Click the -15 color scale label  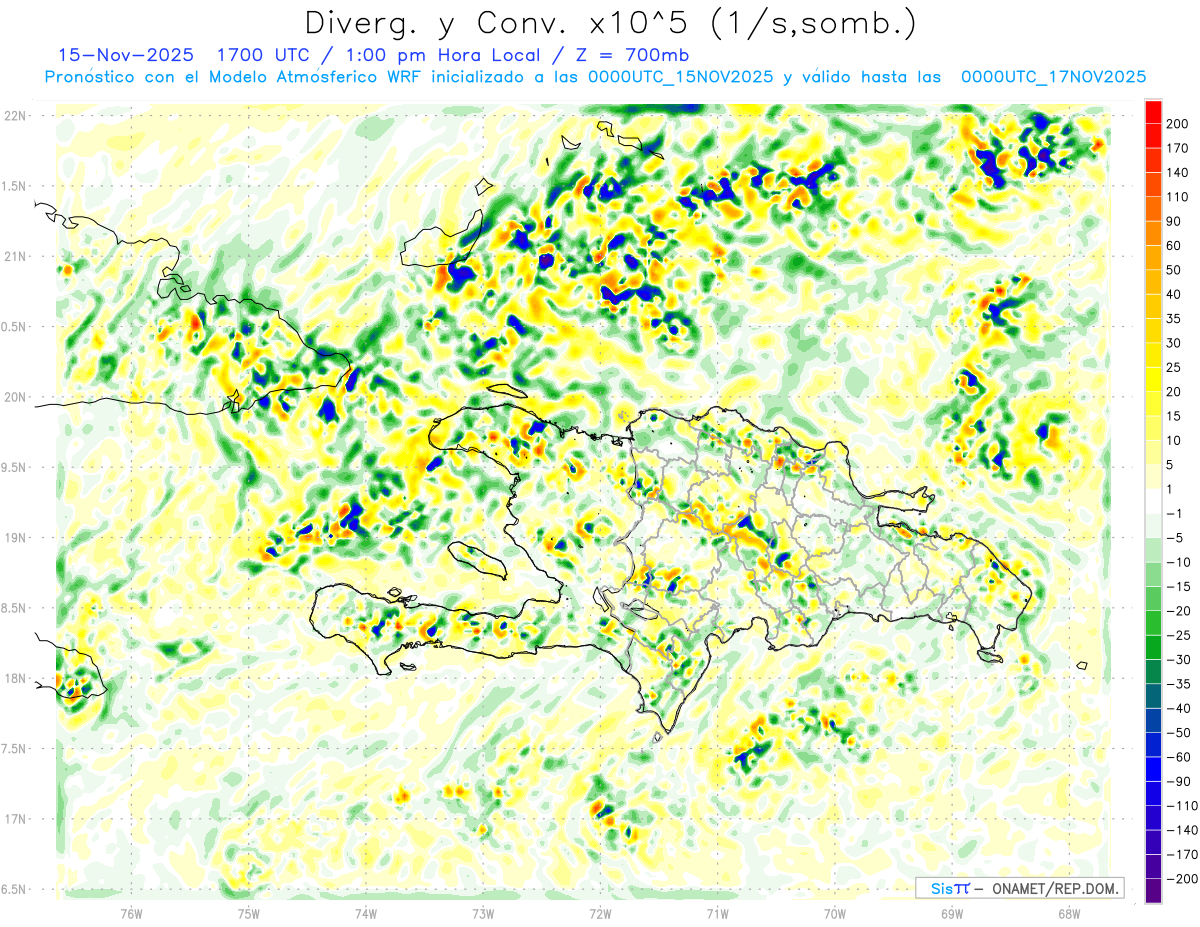tap(1181, 586)
